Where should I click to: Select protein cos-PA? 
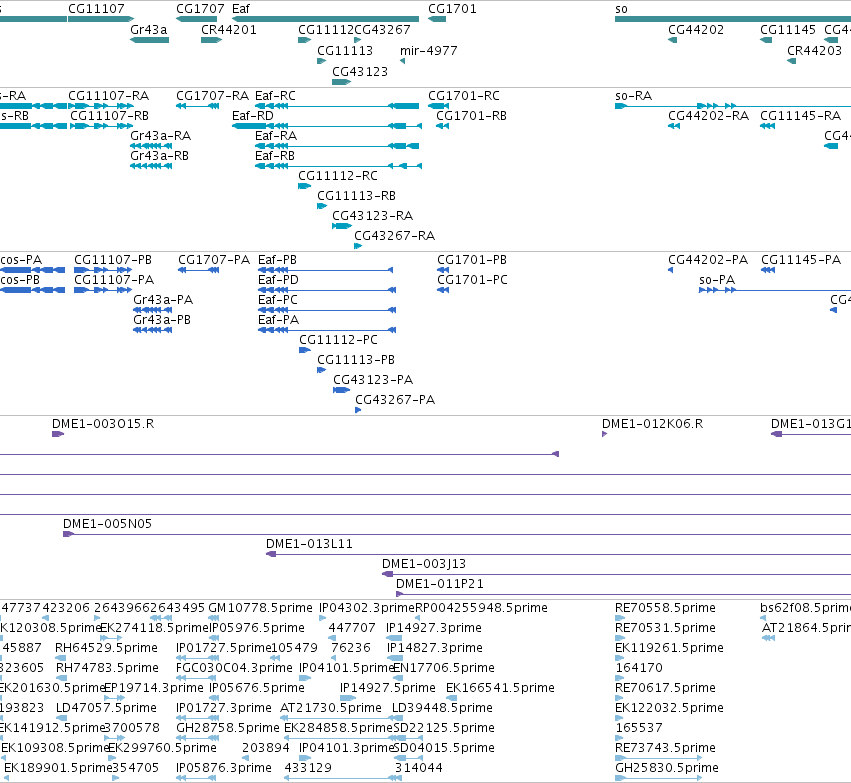click(21, 260)
